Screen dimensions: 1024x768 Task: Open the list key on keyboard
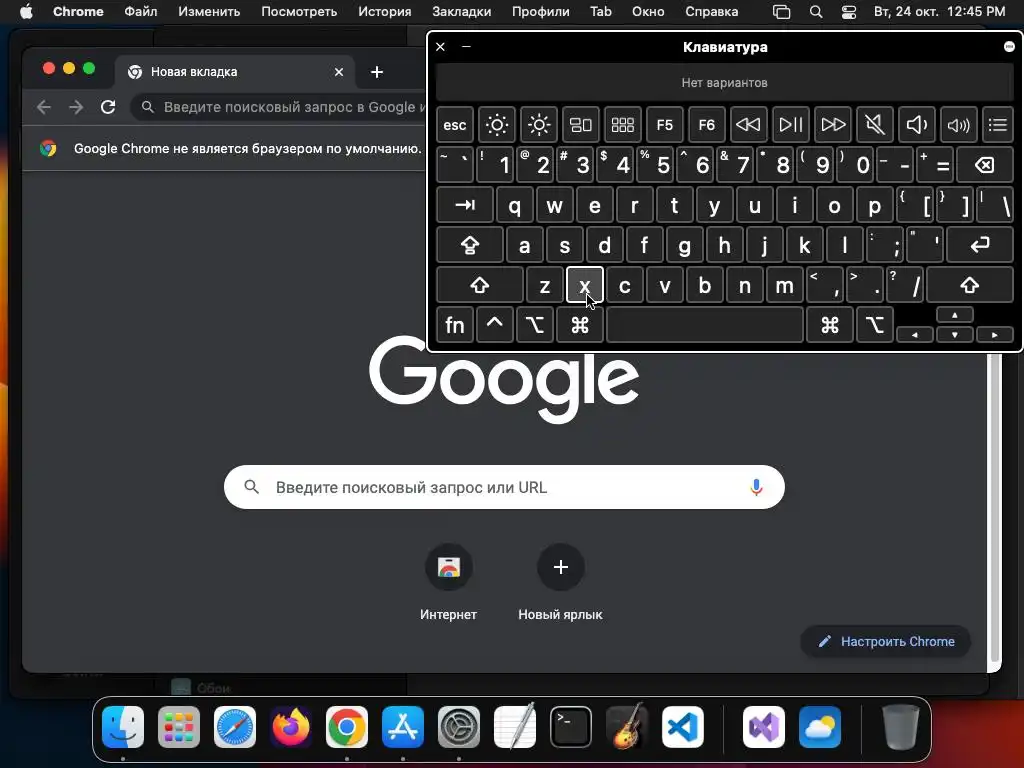point(997,125)
